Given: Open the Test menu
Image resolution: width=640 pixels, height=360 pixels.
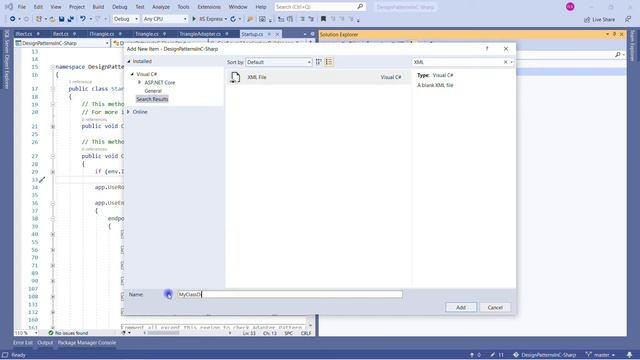Looking at the screenshot, I should tap(140, 7).
